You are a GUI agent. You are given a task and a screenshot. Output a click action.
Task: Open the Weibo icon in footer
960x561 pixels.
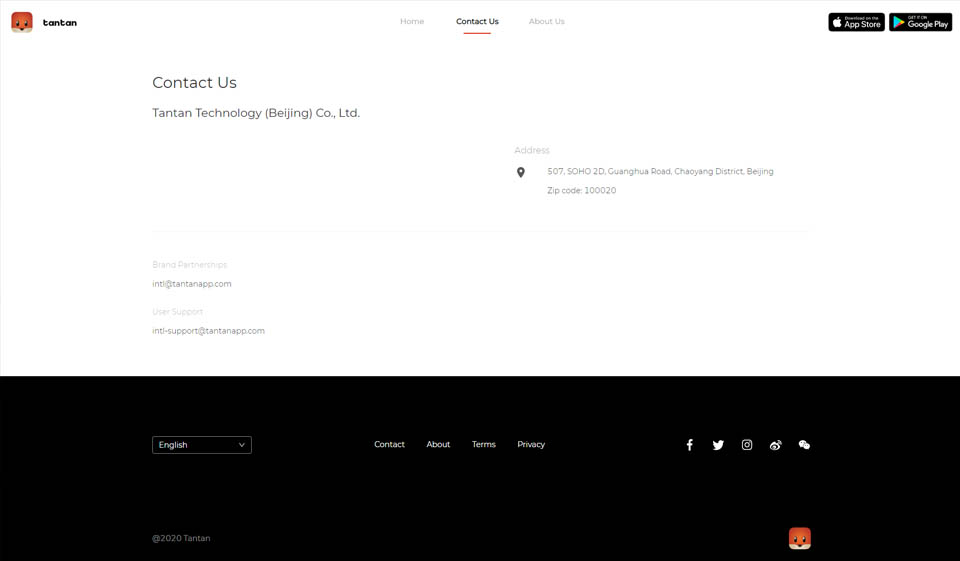[x=775, y=445]
